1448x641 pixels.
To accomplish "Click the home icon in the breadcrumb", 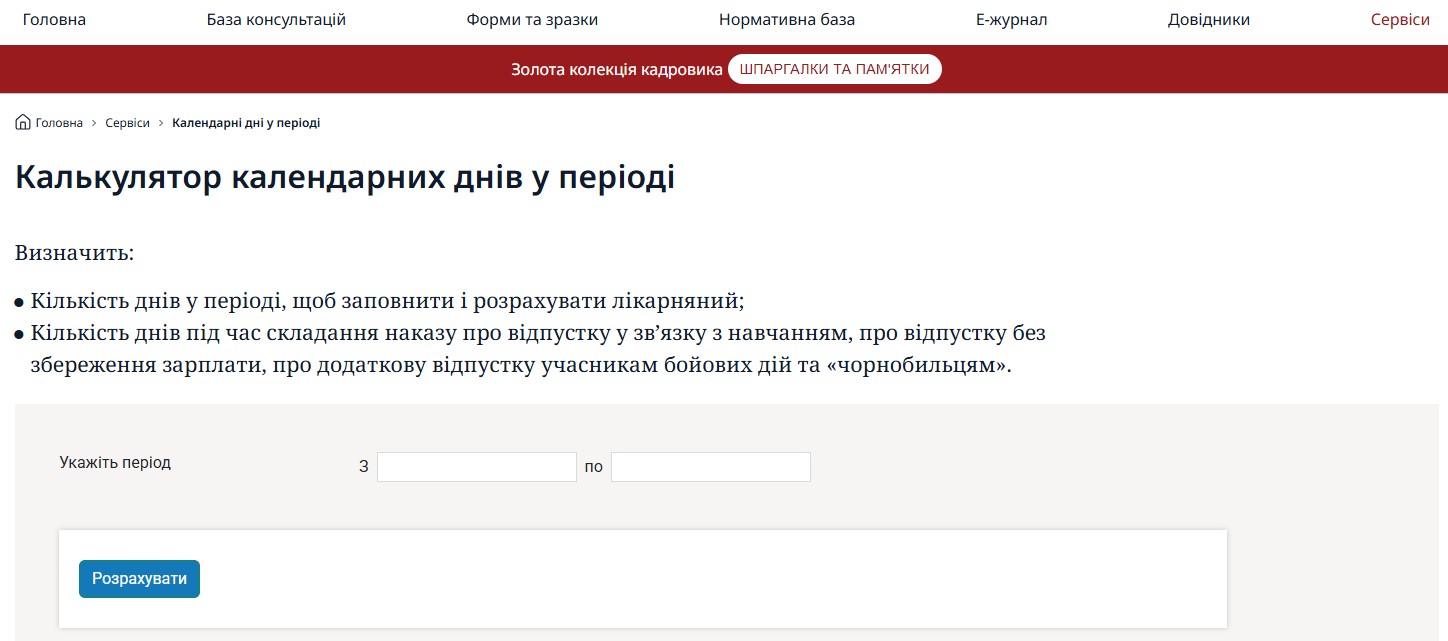I will [x=22, y=123].
